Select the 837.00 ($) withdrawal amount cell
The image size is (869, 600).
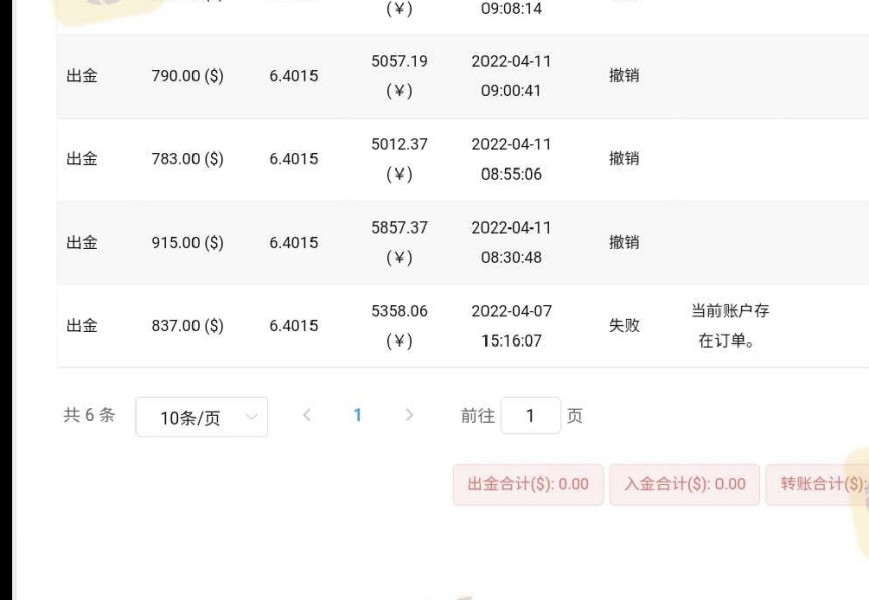pos(187,326)
